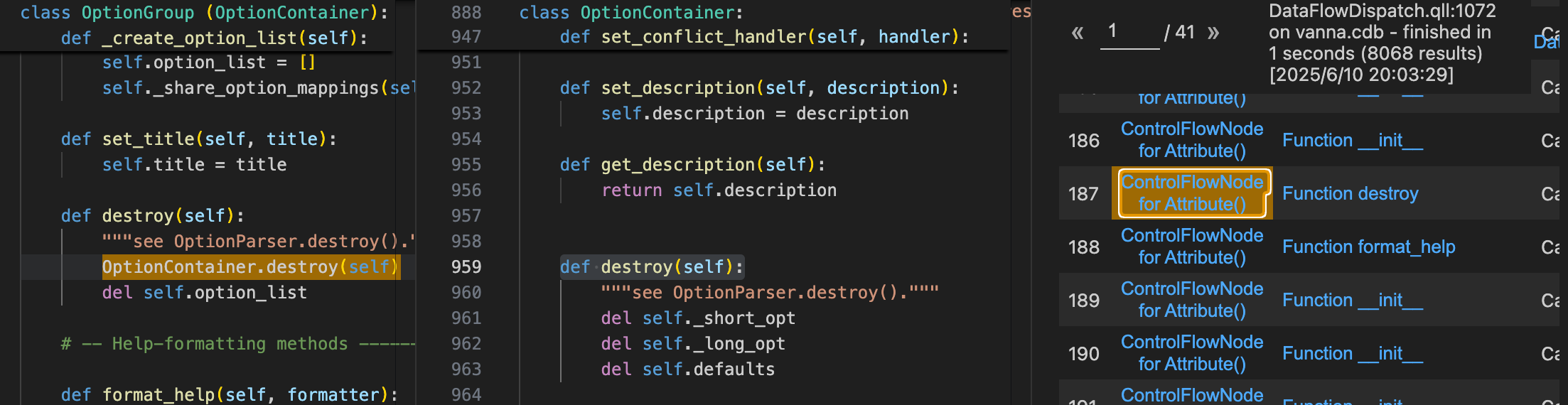Screen dimensions: 1568x405
Task: Go to previous results page arrow
Action: click(x=1078, y=33)
